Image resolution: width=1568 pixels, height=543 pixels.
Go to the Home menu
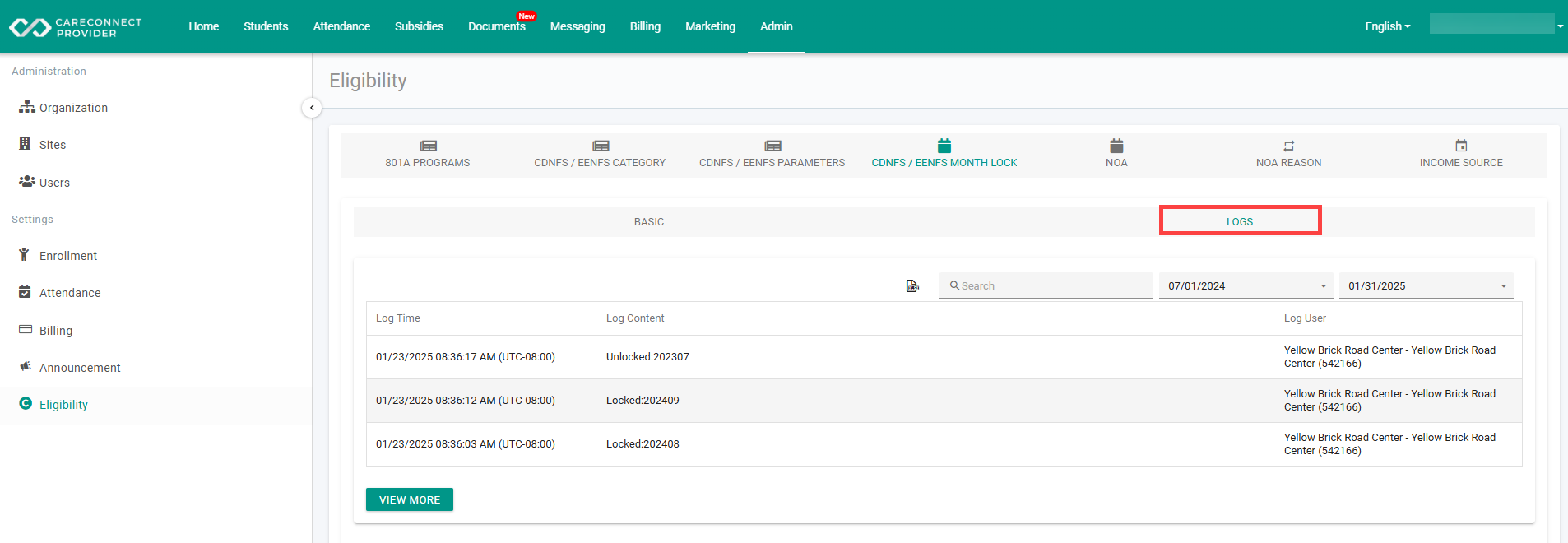coord(204,26)
